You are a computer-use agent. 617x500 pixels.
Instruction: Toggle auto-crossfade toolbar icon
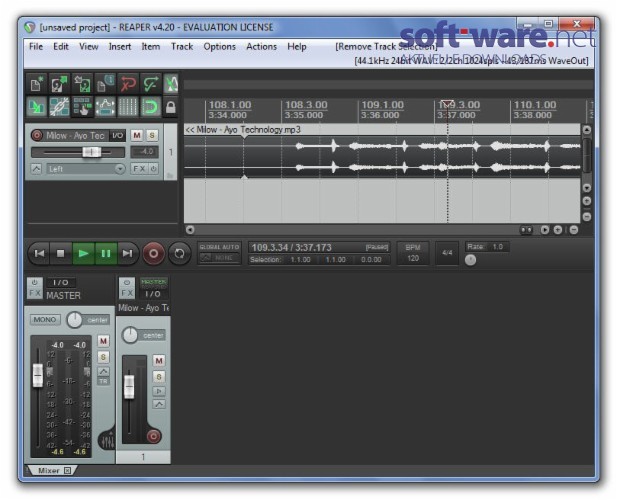37,107
